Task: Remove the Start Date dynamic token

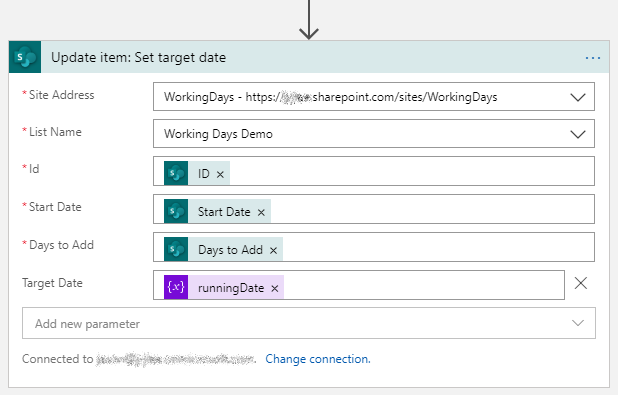Action: coord(261,212)
